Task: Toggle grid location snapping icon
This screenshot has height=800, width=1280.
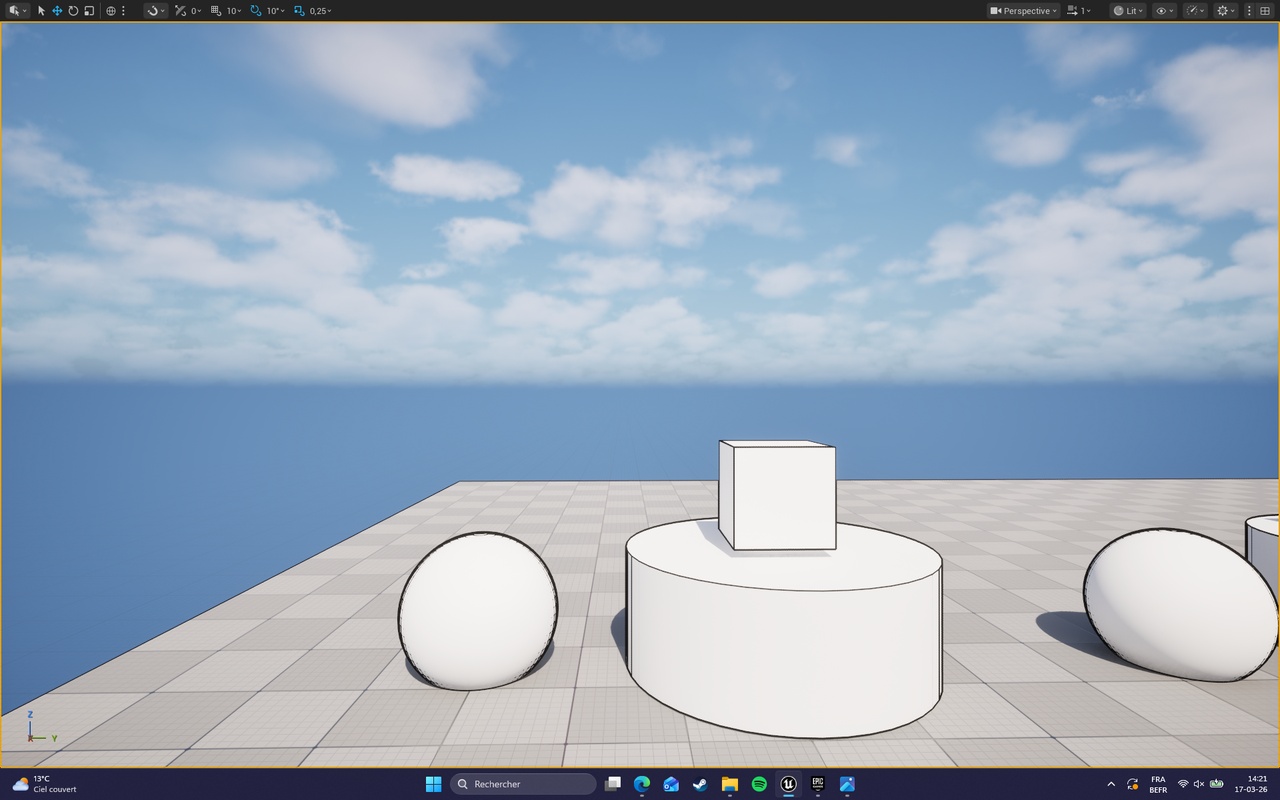Action: (216, 10)
